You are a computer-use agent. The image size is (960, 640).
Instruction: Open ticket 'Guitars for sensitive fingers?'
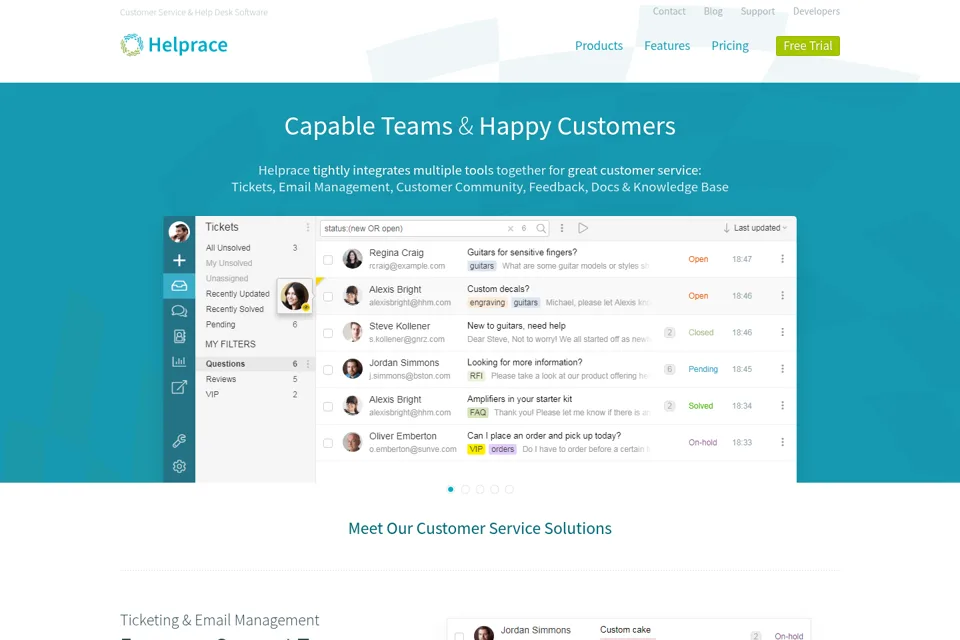[522, 252]
